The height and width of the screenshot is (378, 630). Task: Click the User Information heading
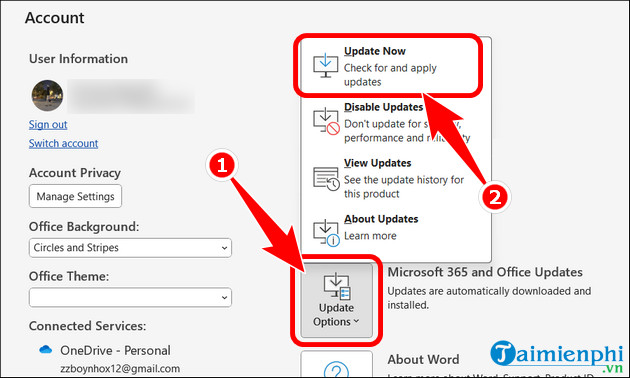pos(78,59)
